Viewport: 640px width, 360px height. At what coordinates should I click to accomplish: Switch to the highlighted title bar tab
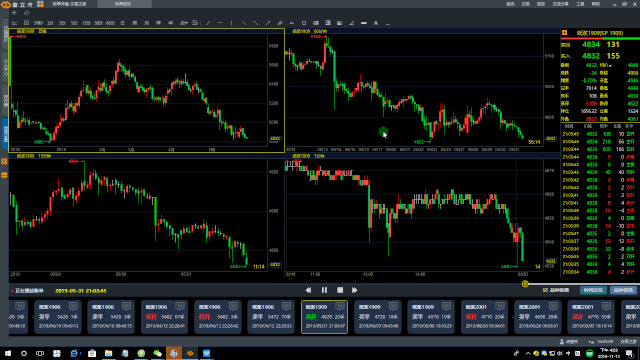(x=123, y=4)
